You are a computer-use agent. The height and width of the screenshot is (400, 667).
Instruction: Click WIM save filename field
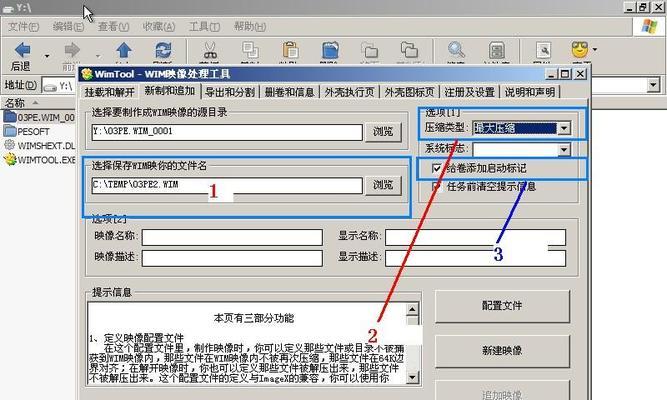pos(227,185)
